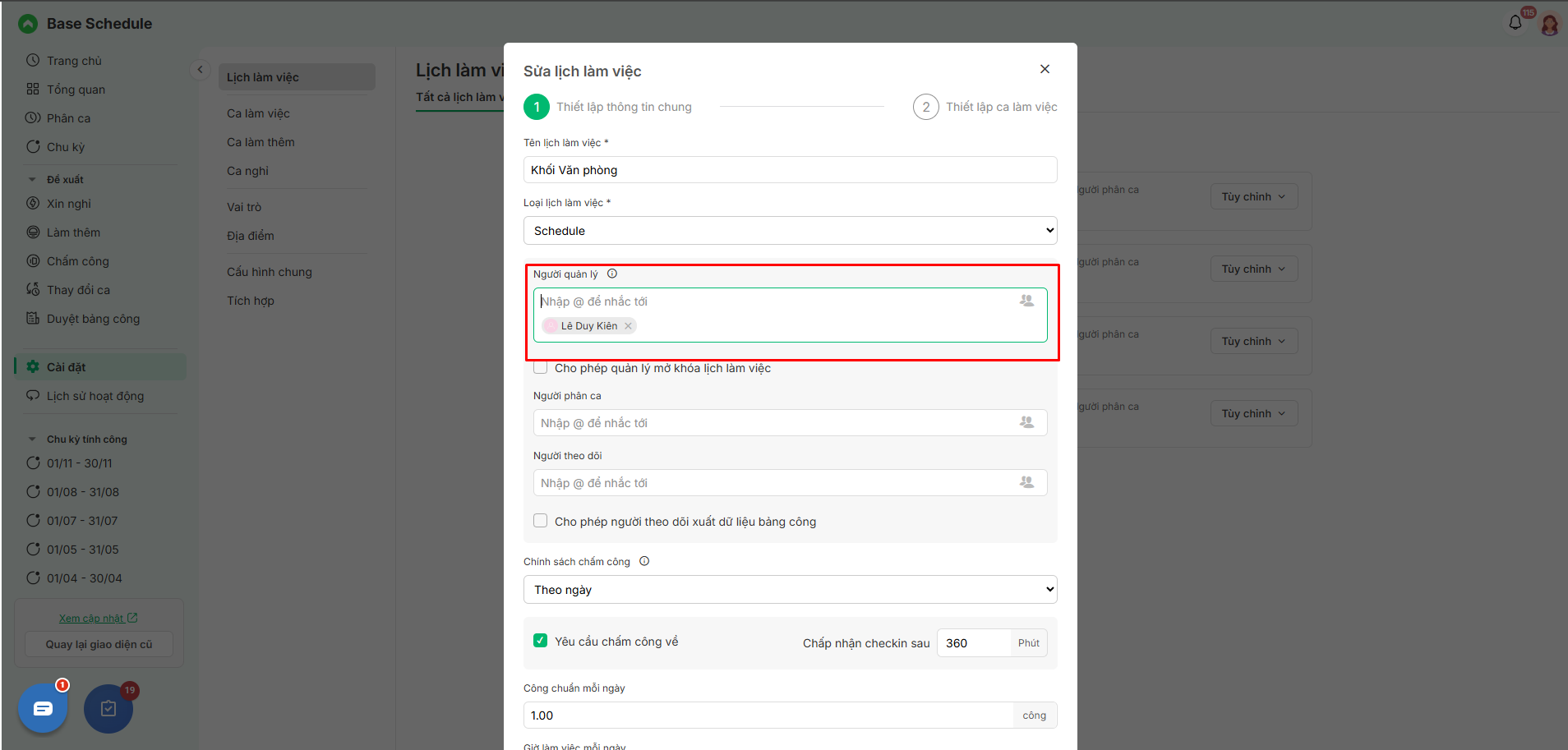The height and width of the screenshot is (750, 1568).
Task: Open the Ca làm việc settings item
Action: [x=258, y=113]
